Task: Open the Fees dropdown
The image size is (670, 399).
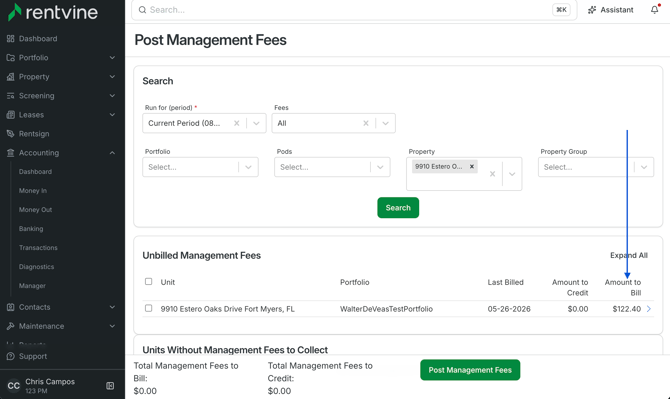Action: (385, 123)
